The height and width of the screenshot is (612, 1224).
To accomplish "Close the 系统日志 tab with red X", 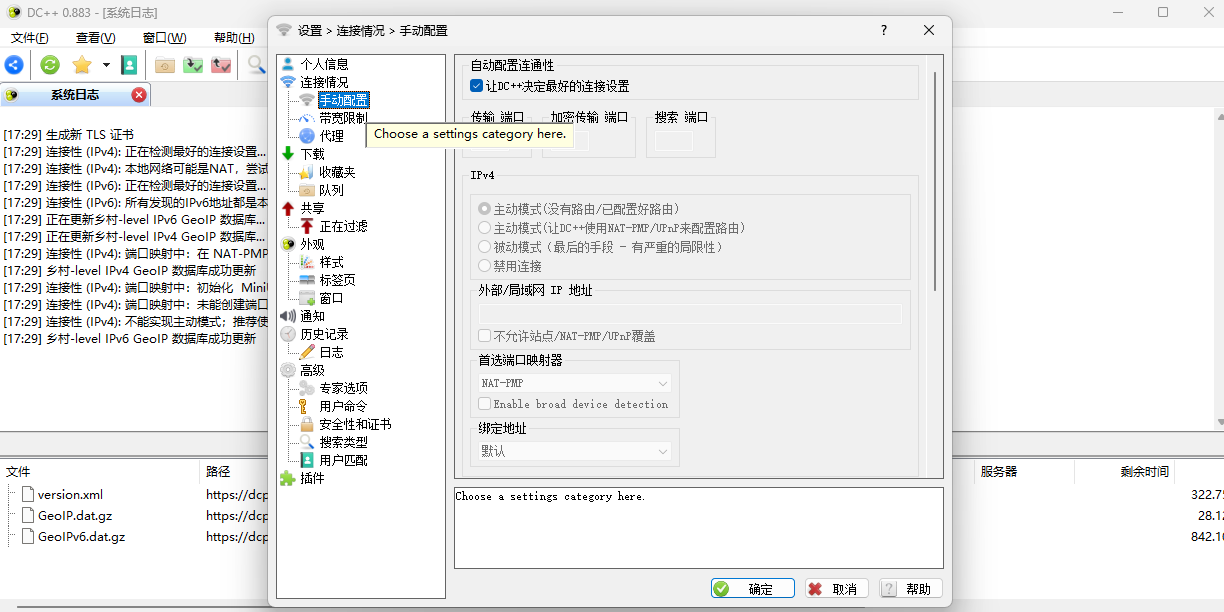I will pyautogui.click(x=139, y=95).
